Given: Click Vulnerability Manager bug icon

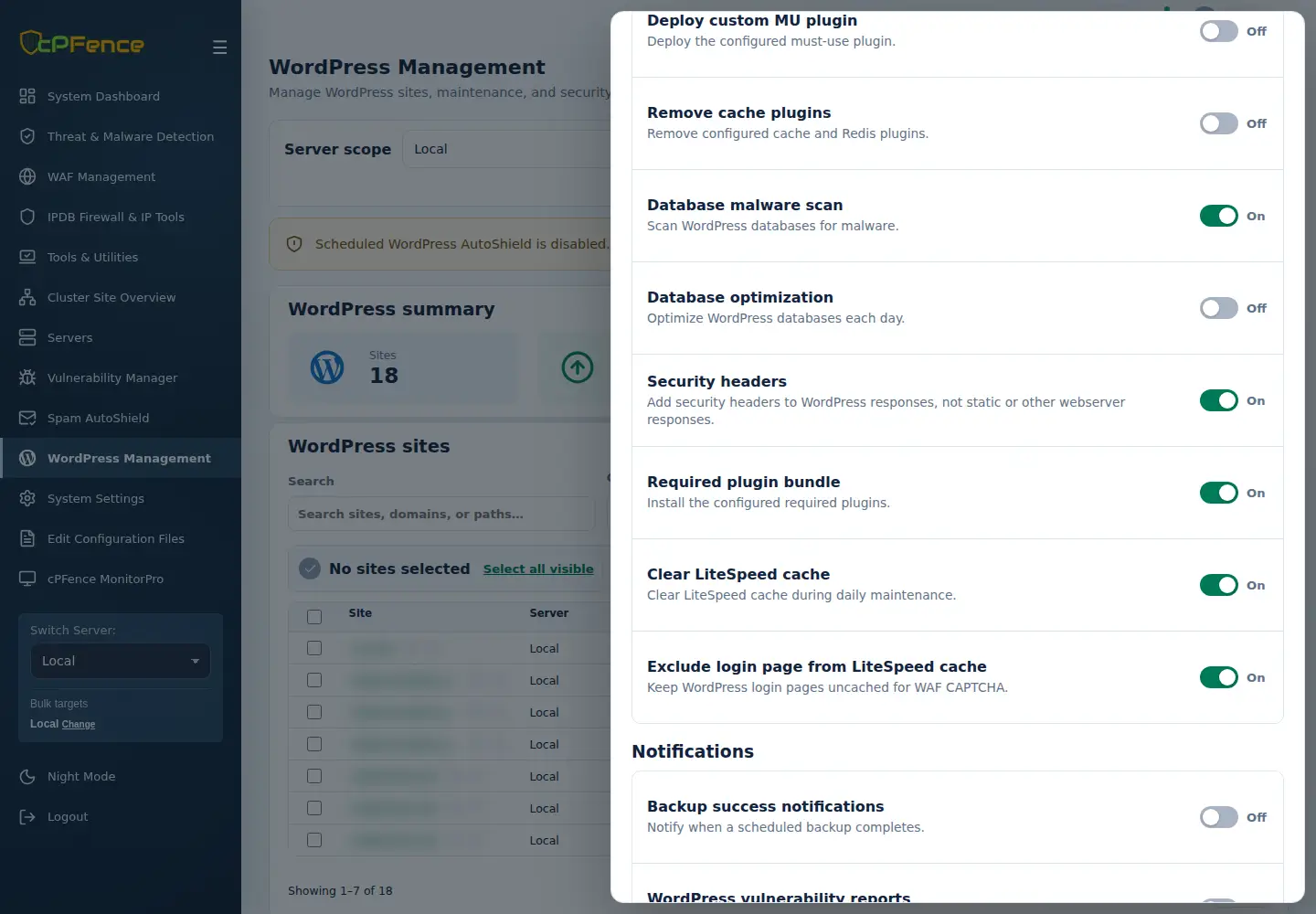Looking at the screenshot, I should 27,377.
